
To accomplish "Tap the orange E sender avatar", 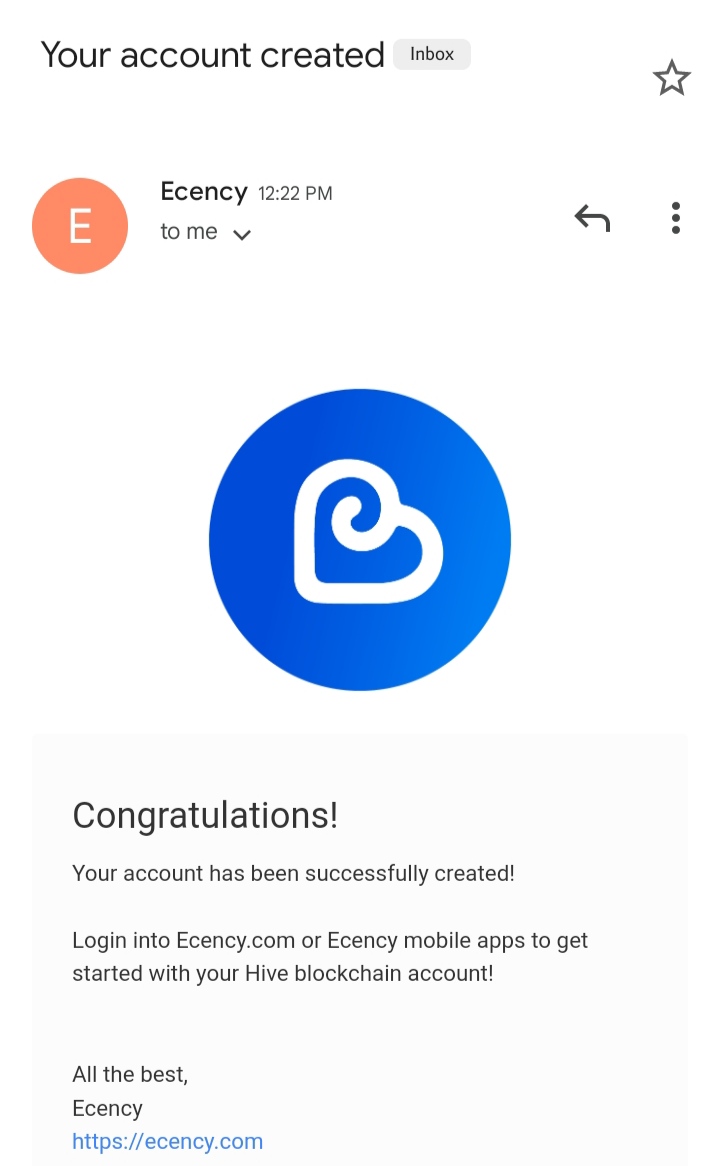I will coord(80,225).
